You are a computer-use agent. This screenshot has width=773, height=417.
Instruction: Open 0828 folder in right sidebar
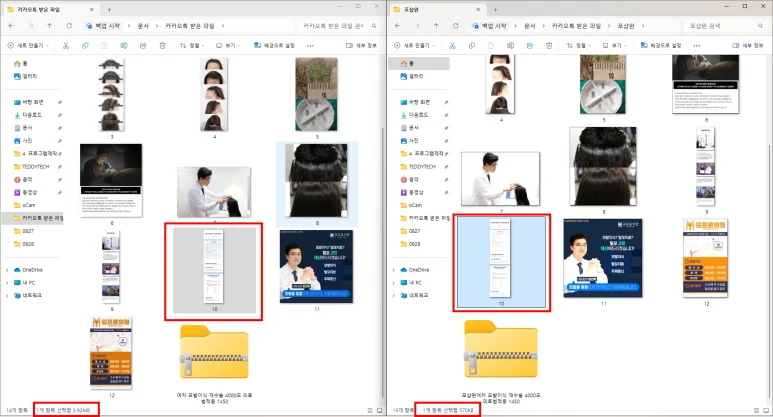pyautogui.click(x=415, y=243)
